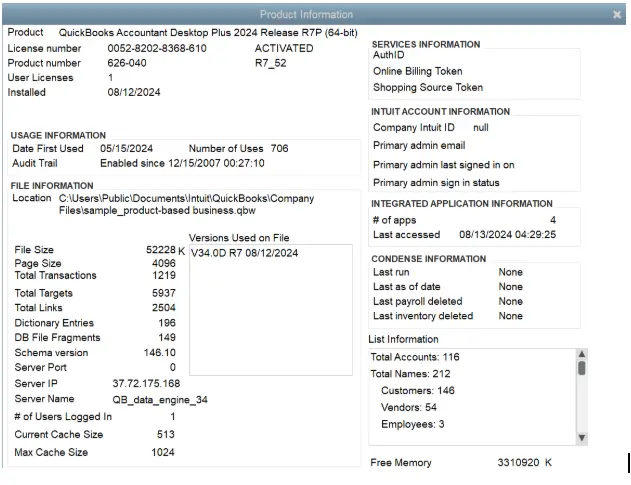Click the Server Port value 0

click(x=173, y=367)
